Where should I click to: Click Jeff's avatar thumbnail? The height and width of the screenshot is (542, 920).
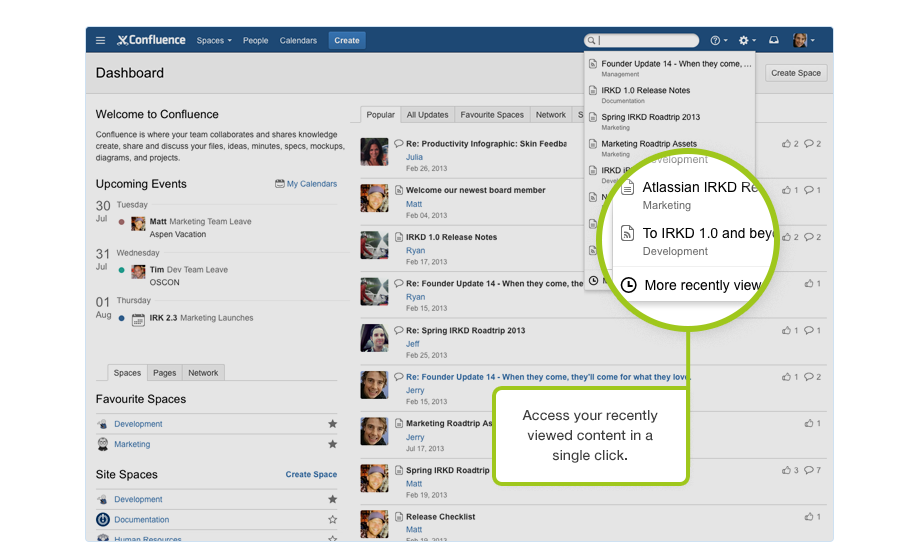(x=374, y=338)
